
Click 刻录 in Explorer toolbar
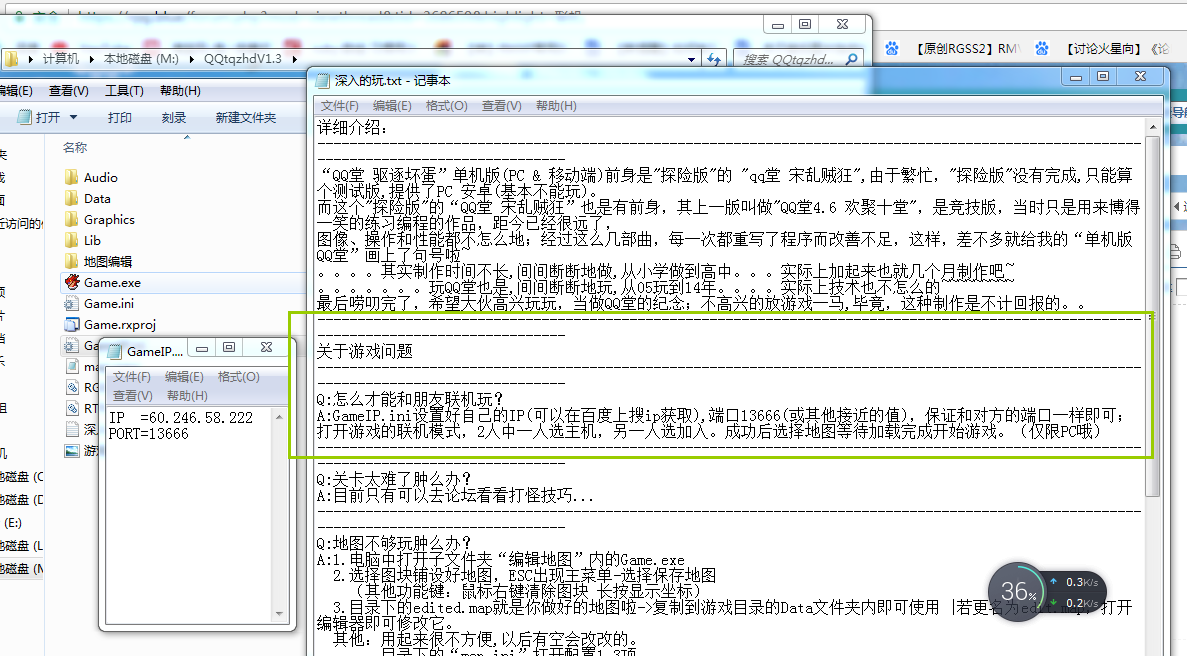[x=173, y=117]
